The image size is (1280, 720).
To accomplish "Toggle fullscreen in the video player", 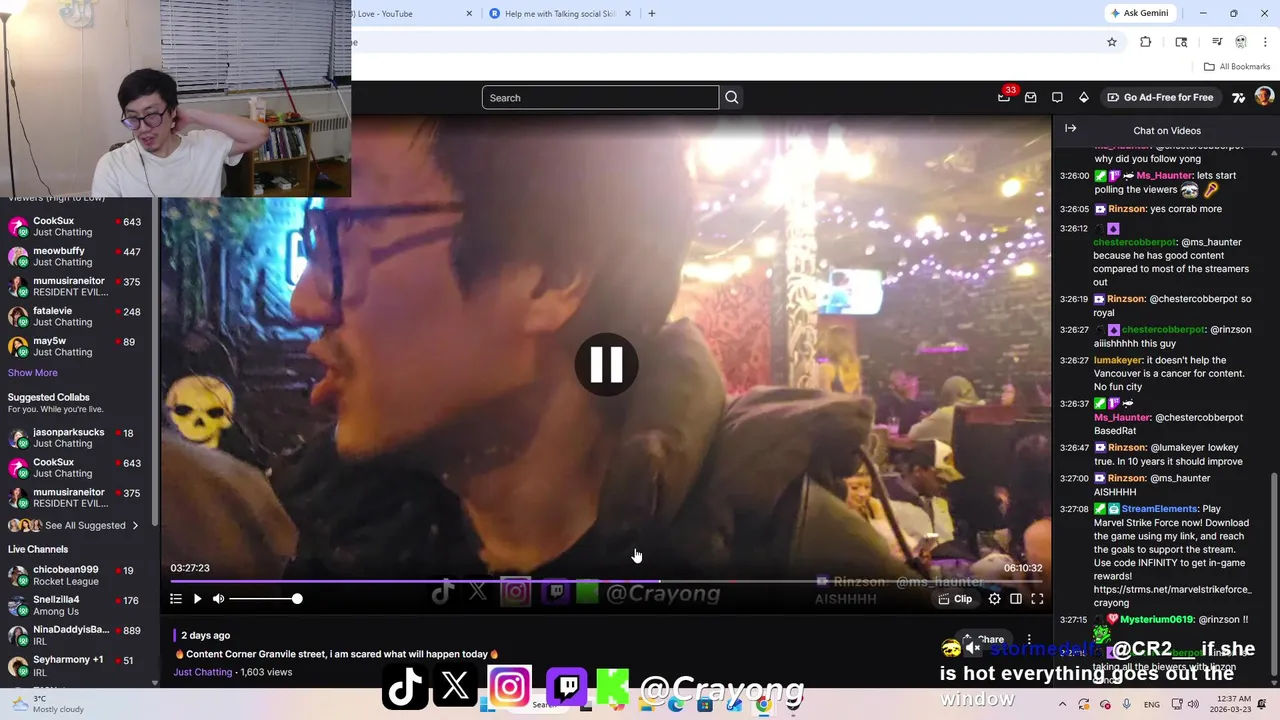I will (1037, 598).
